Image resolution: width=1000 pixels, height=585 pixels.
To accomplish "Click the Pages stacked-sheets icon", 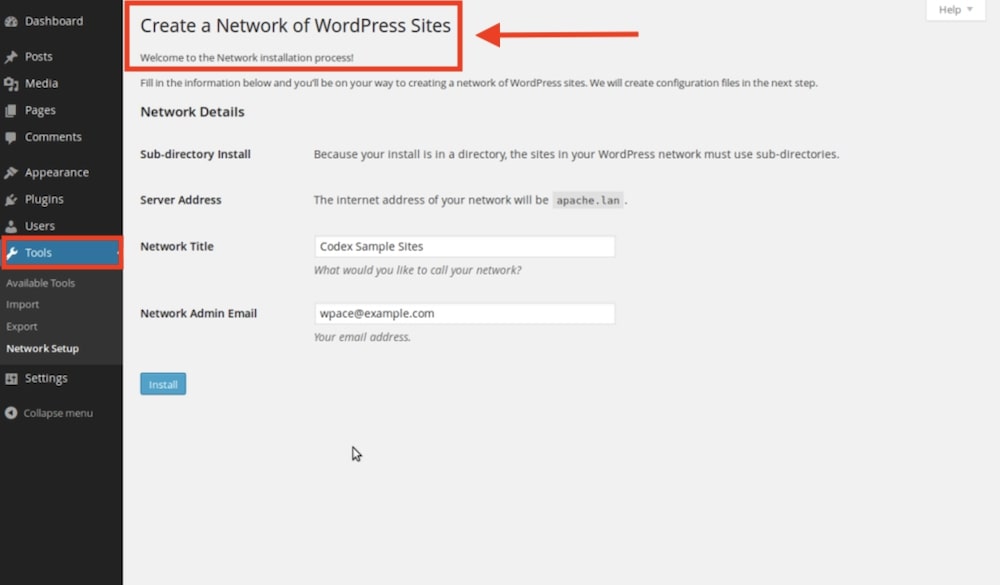I will [11, 110].
